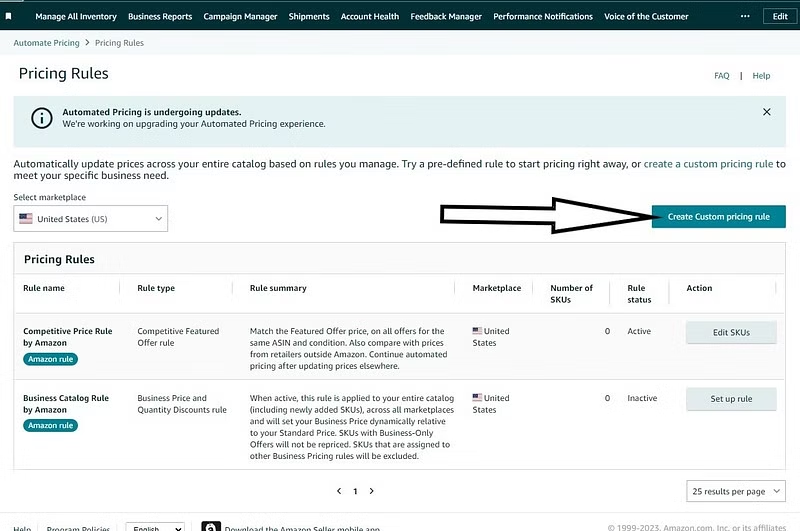Click the Automate Pricing breadcrumb

46,43
